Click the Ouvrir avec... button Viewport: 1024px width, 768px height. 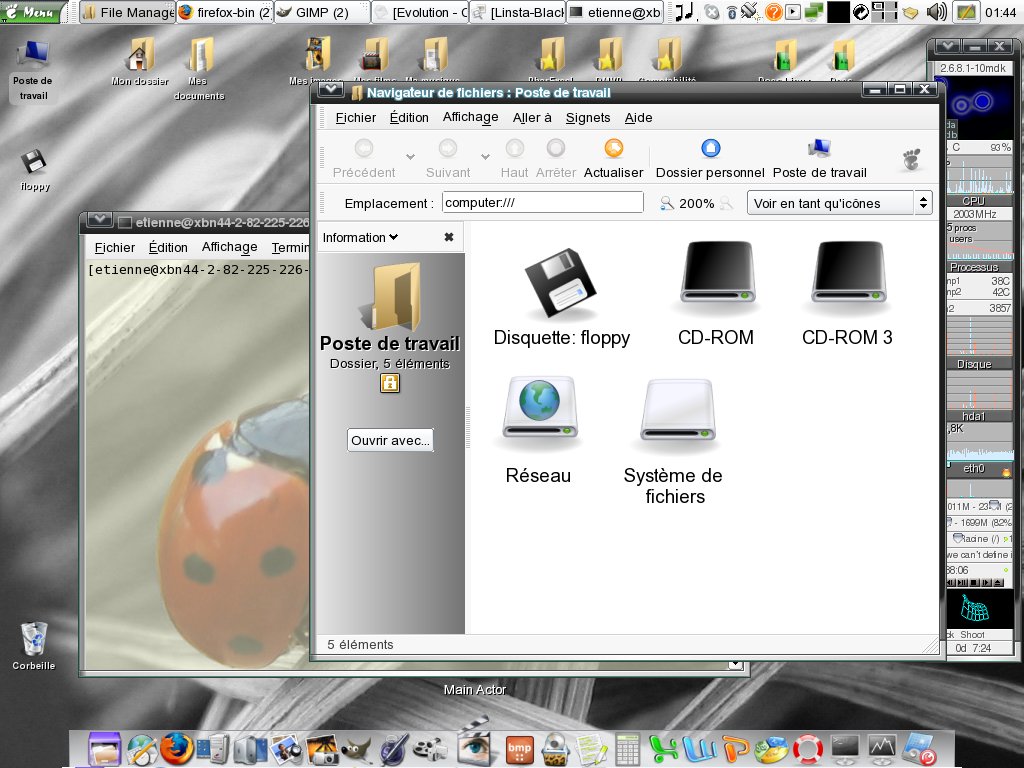click(x=390, y=440)
